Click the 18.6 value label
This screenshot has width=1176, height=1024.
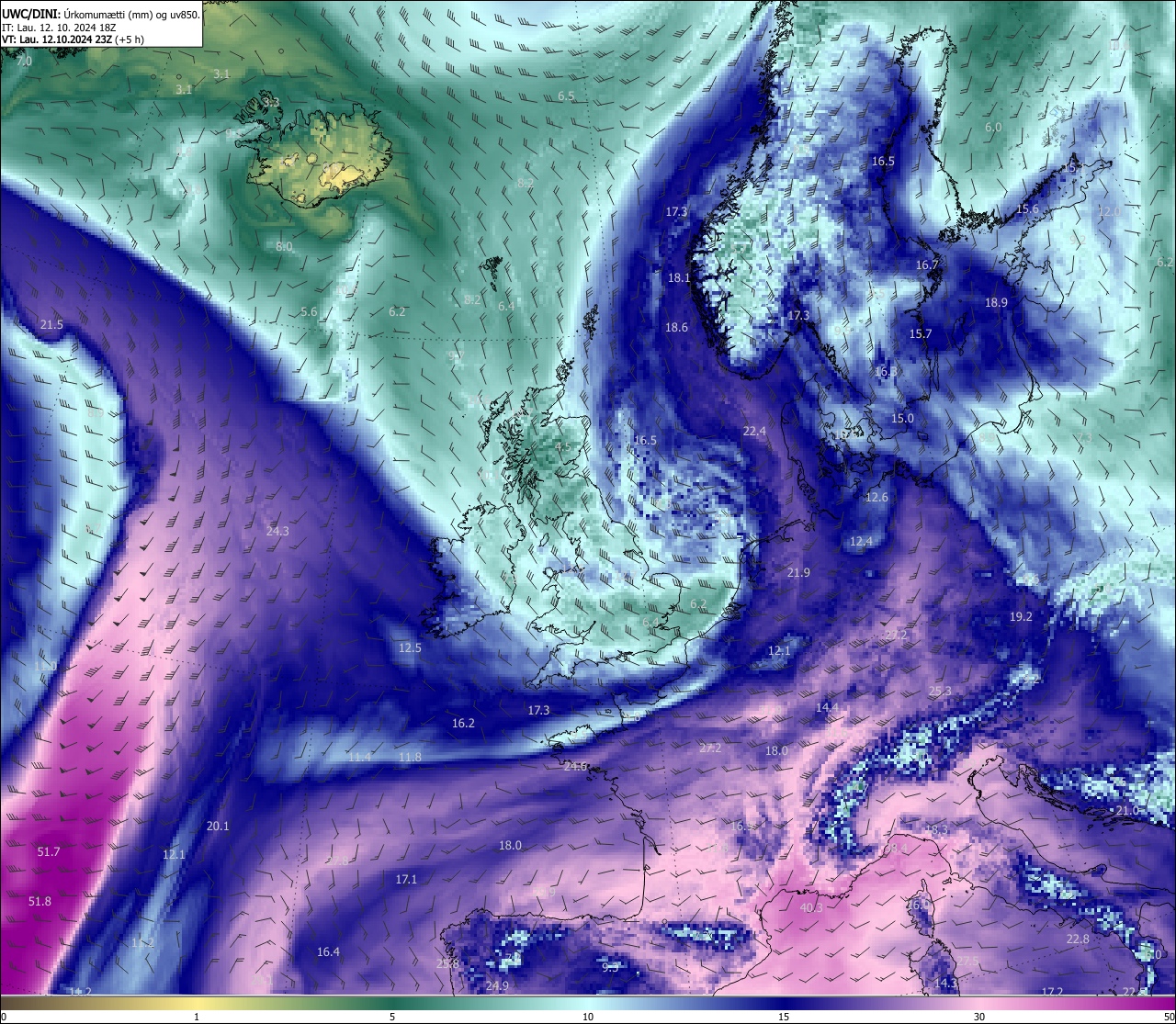pyautogui.click(x=676, y=328)
